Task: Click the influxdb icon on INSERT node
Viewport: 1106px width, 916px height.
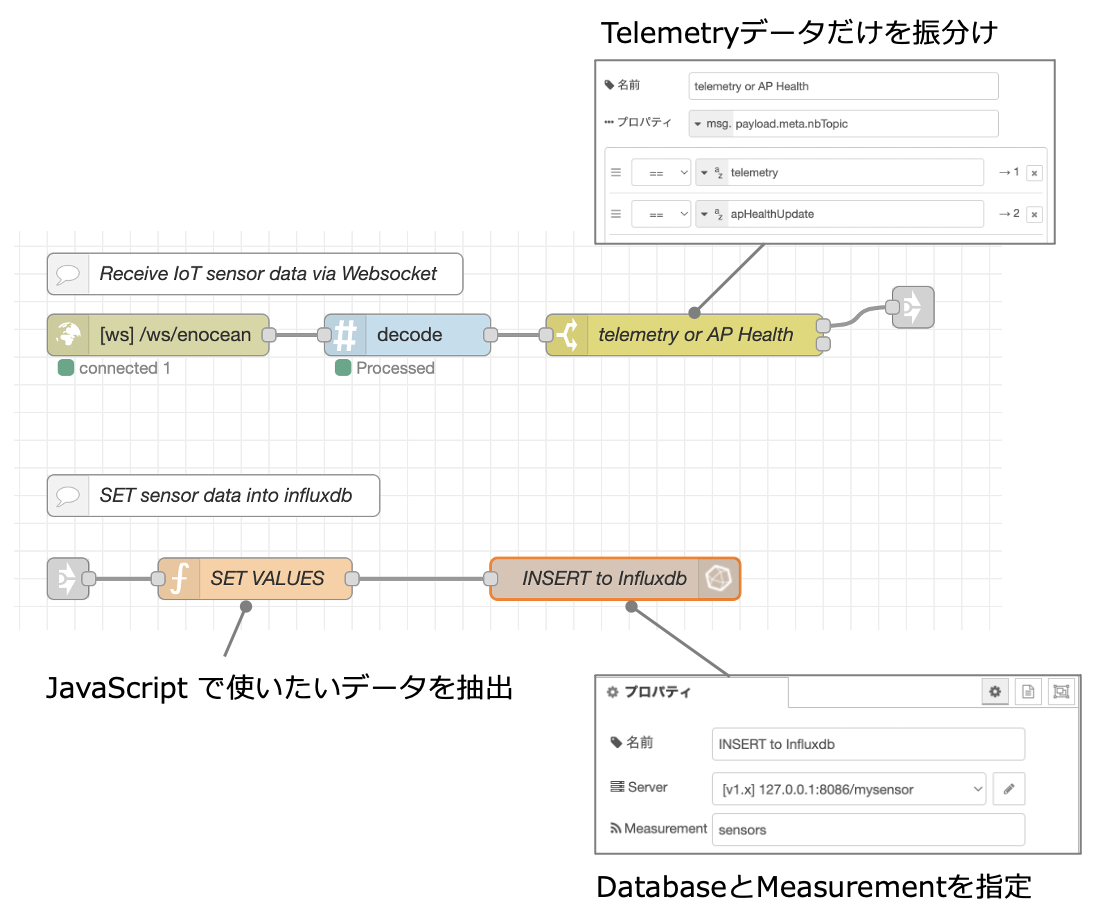Action: point(719,579)
